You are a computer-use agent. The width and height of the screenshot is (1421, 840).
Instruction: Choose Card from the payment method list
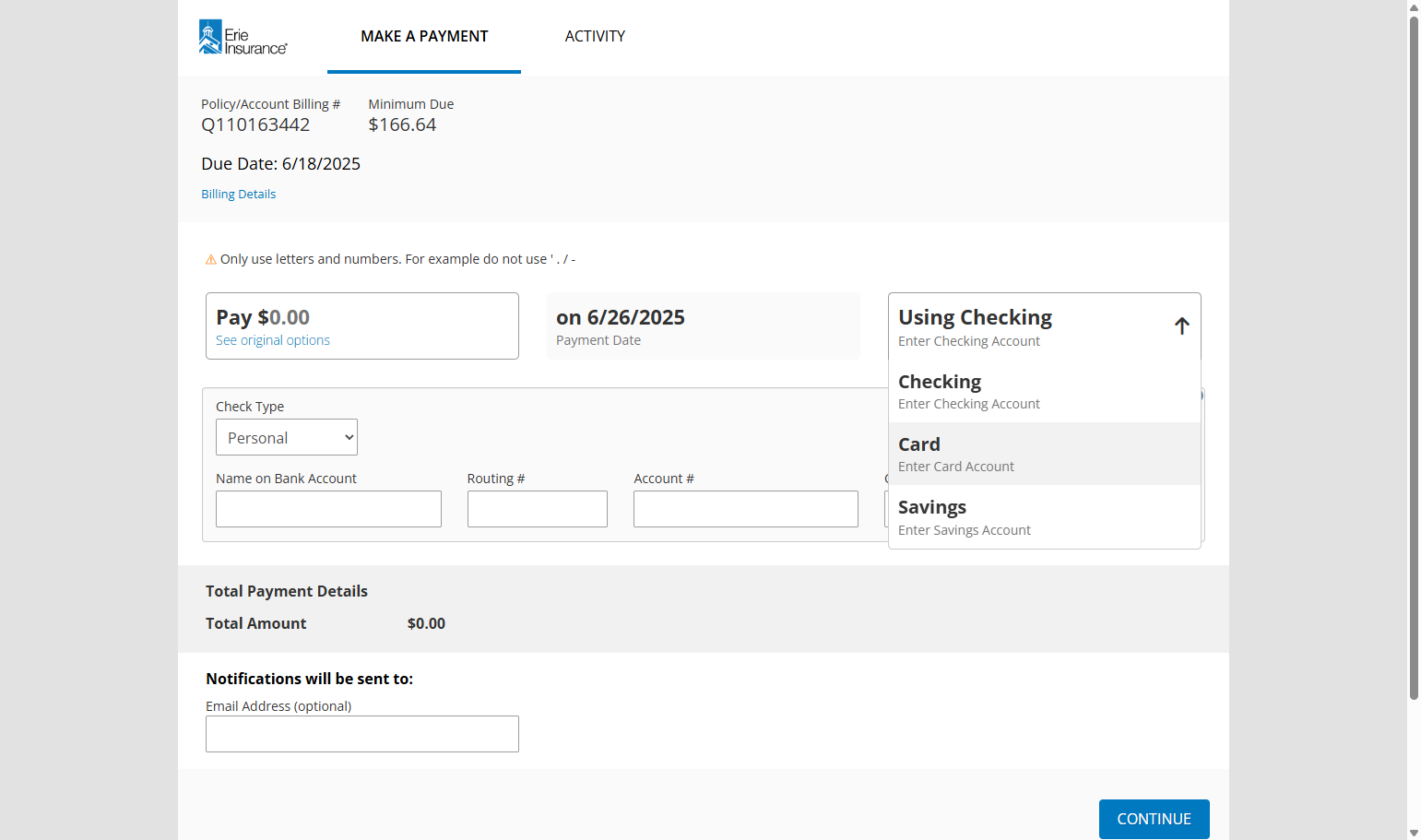pyautogui.click(x=1045, y=454)
